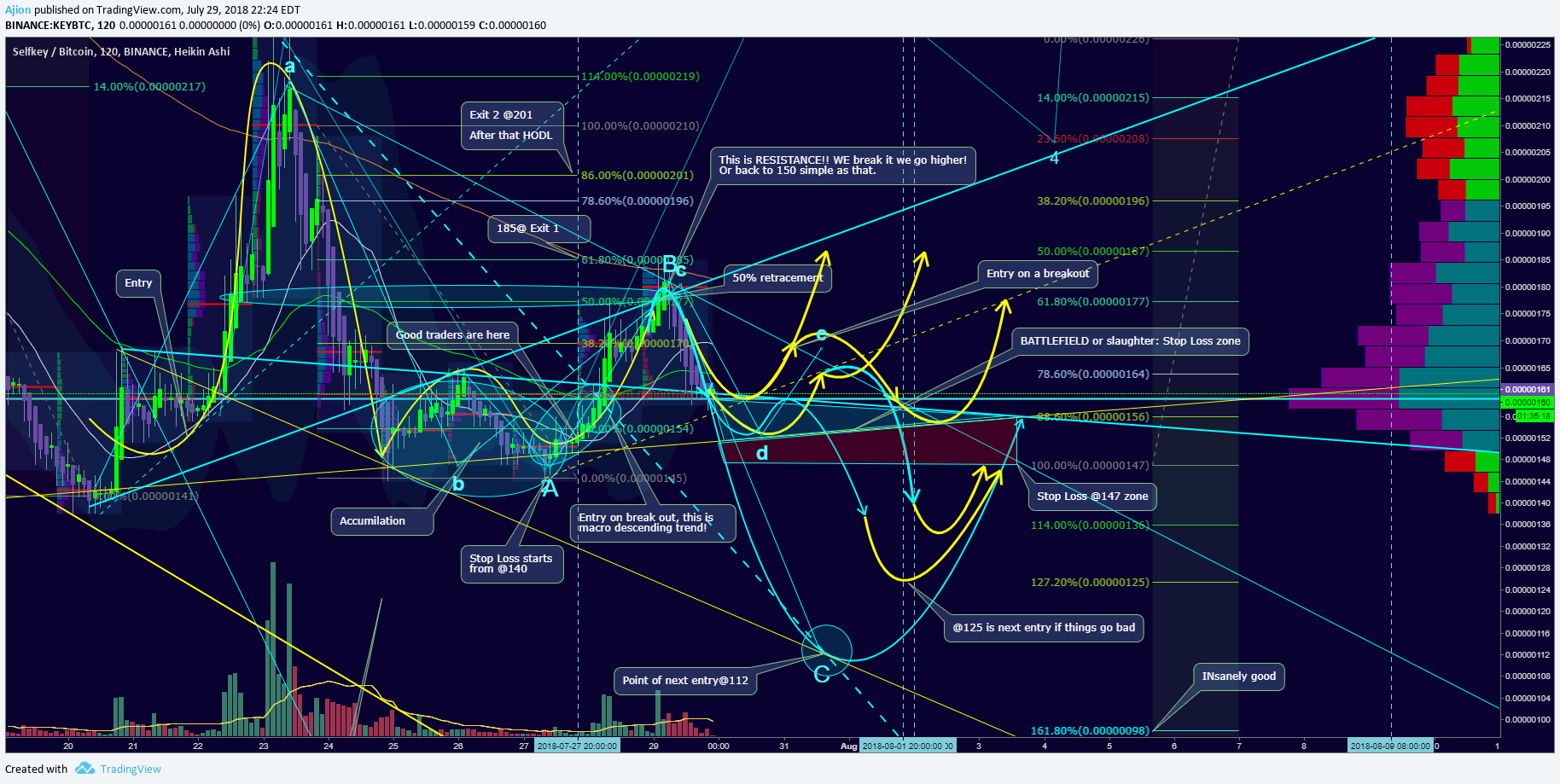Click the 86.00%(0.00000201) Fibonacci label
Screen dimensions: 1560x784
point(637,176)
